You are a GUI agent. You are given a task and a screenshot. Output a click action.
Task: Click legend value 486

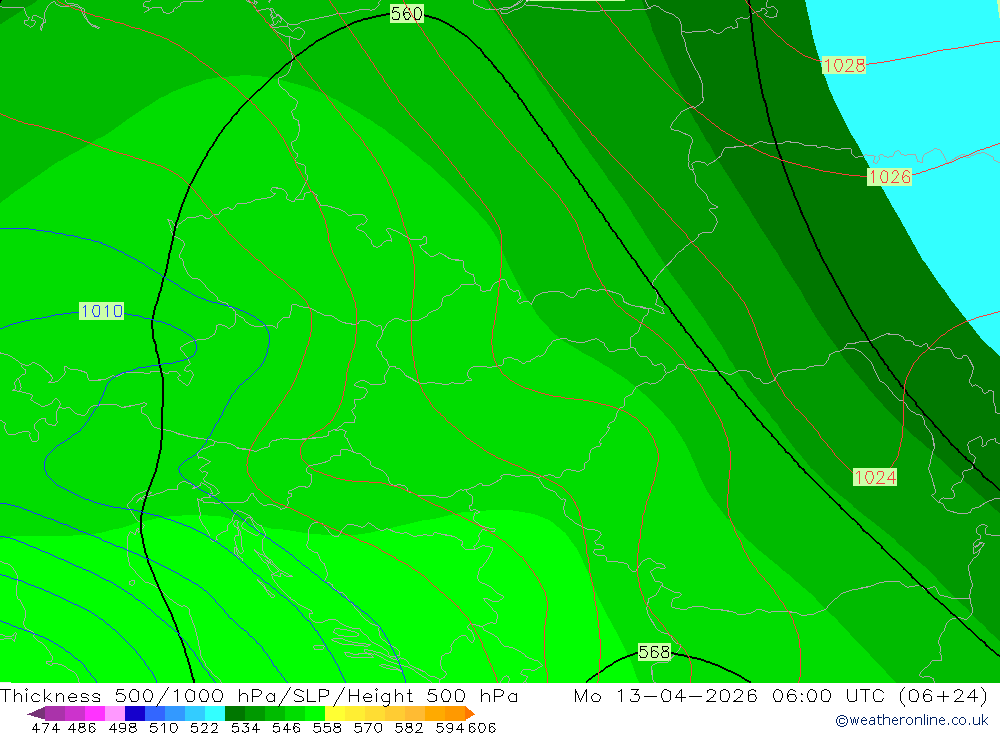(x=82, y=728)
